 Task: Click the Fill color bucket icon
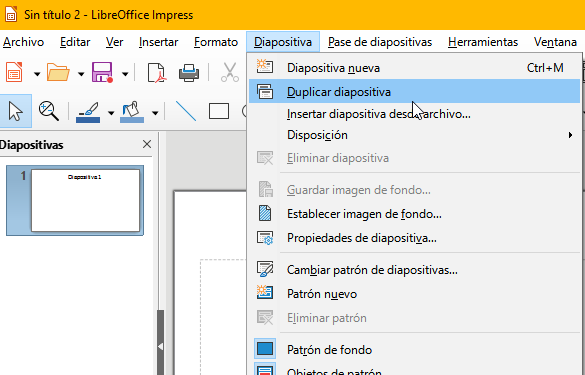tap(132, 112)
